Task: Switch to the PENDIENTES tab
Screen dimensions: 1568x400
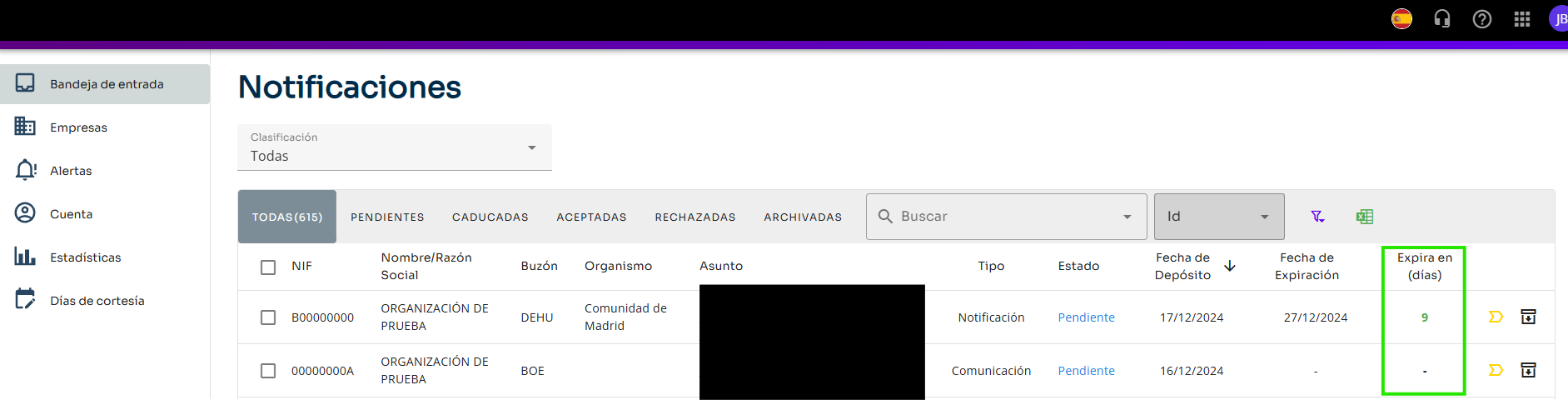Action: pyautogui.click(x=387, y=217)
